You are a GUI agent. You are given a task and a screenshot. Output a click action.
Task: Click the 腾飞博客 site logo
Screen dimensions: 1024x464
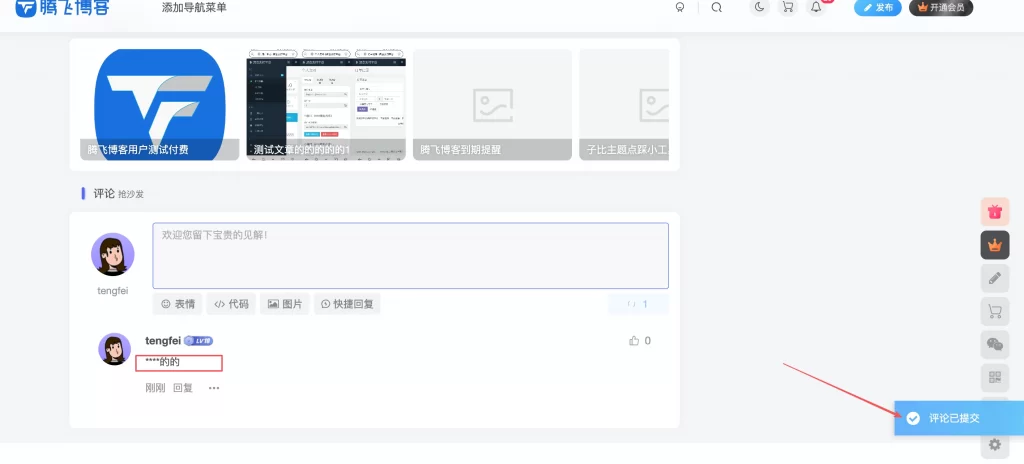62,8
